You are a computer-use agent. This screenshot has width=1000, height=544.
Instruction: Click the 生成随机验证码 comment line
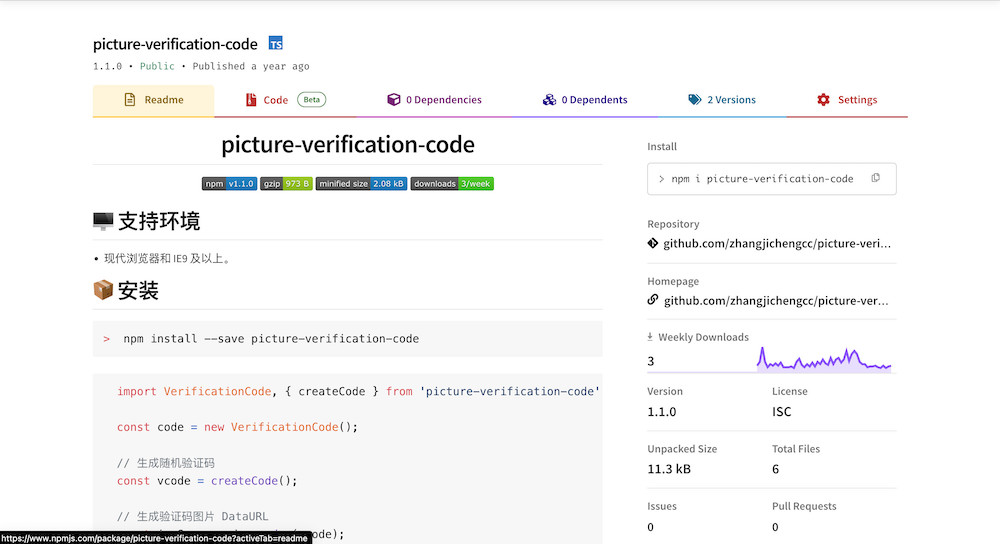(166, 463)
